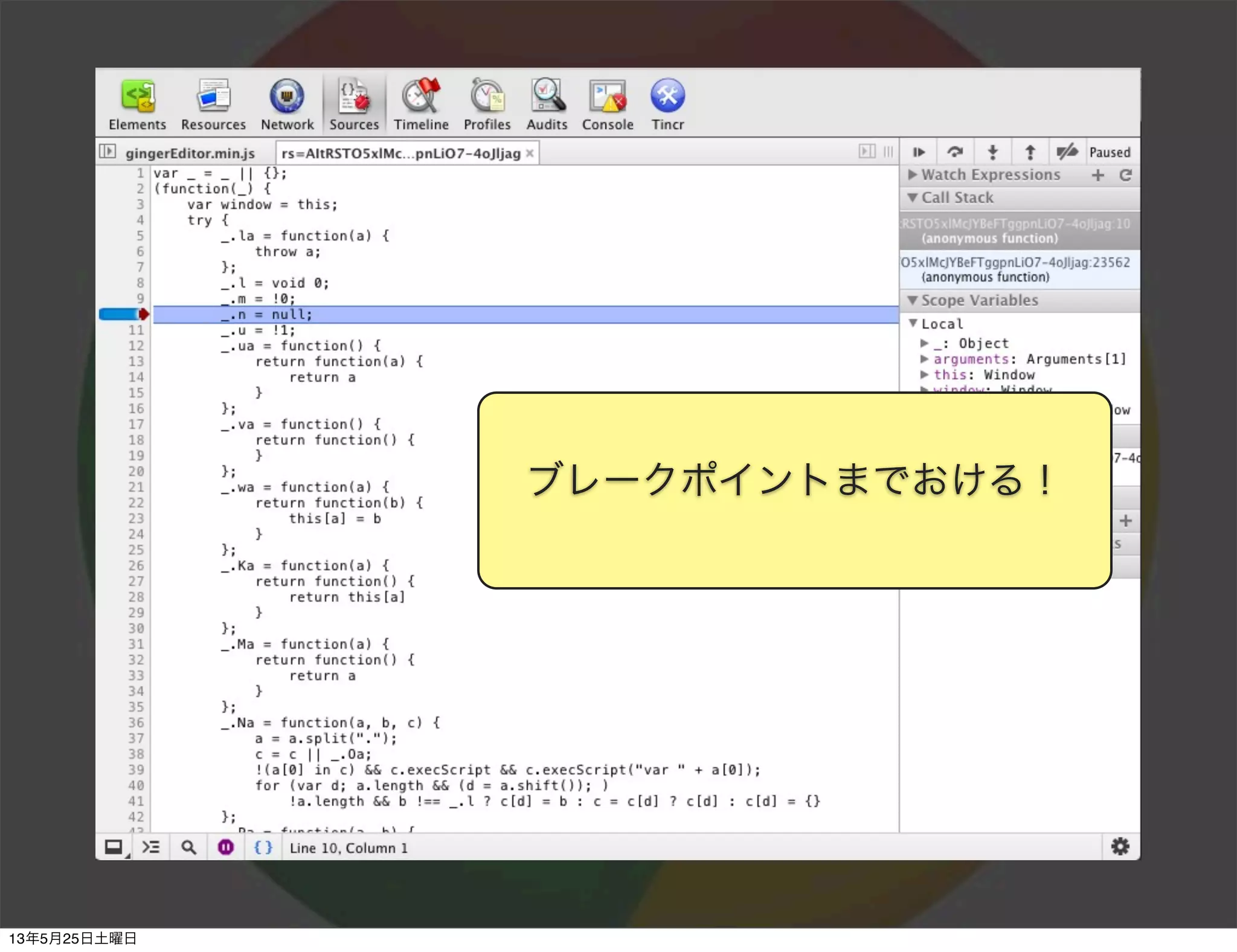Toggle pretty print curly braces button

[x=263, y=847]
